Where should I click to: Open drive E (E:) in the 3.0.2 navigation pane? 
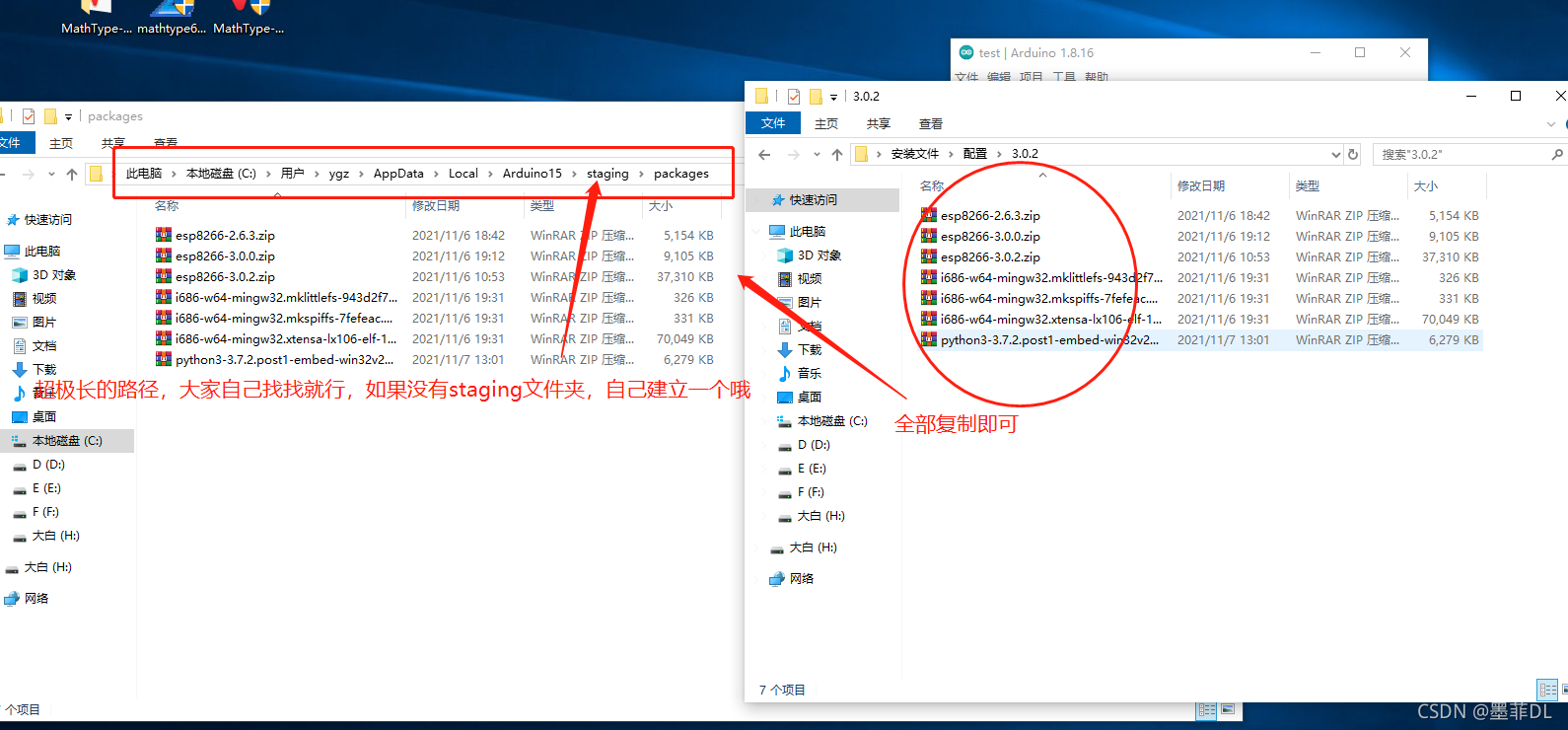point(814,469)
